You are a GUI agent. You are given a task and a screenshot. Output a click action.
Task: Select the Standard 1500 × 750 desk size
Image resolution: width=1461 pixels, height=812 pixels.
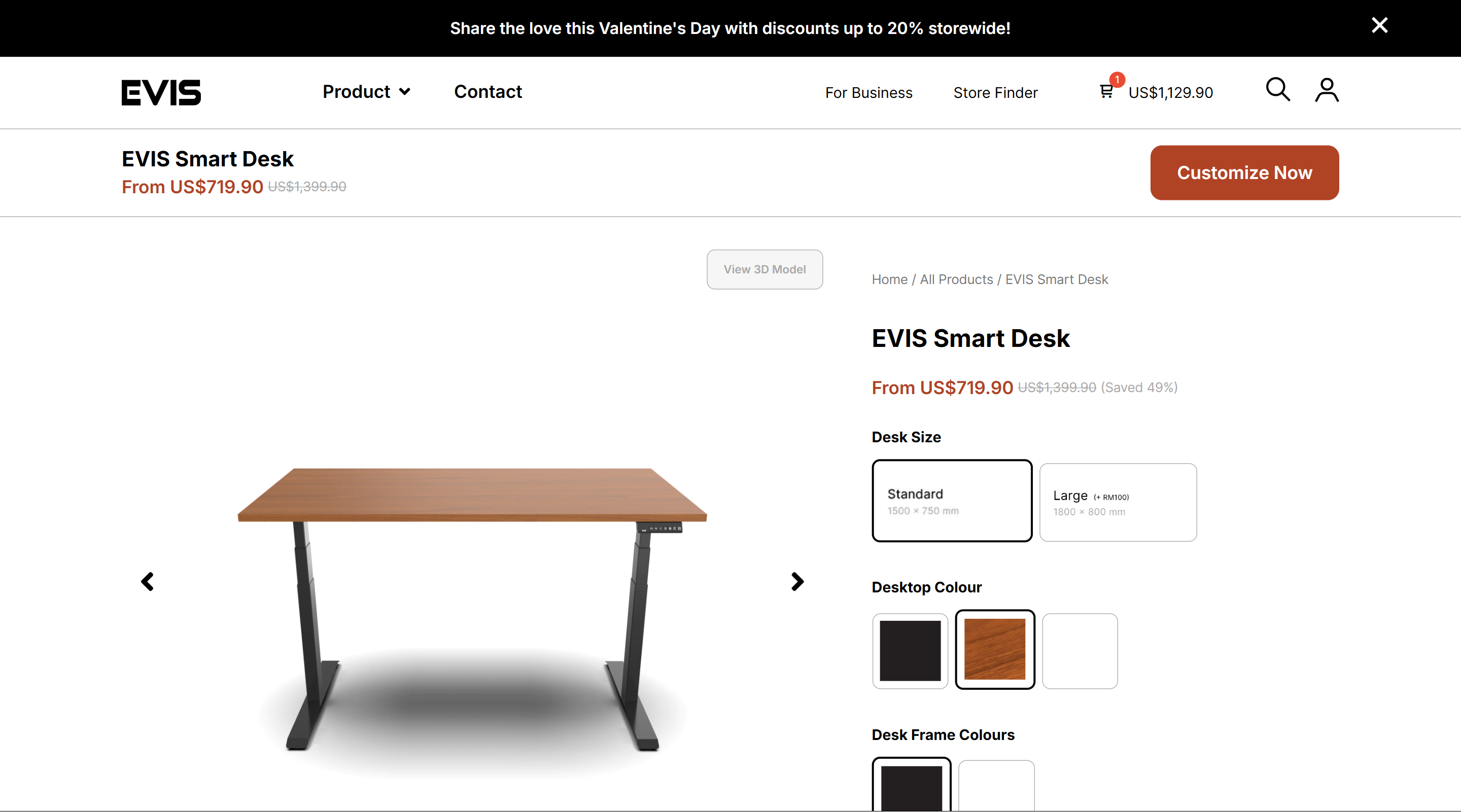click(952, 501)
